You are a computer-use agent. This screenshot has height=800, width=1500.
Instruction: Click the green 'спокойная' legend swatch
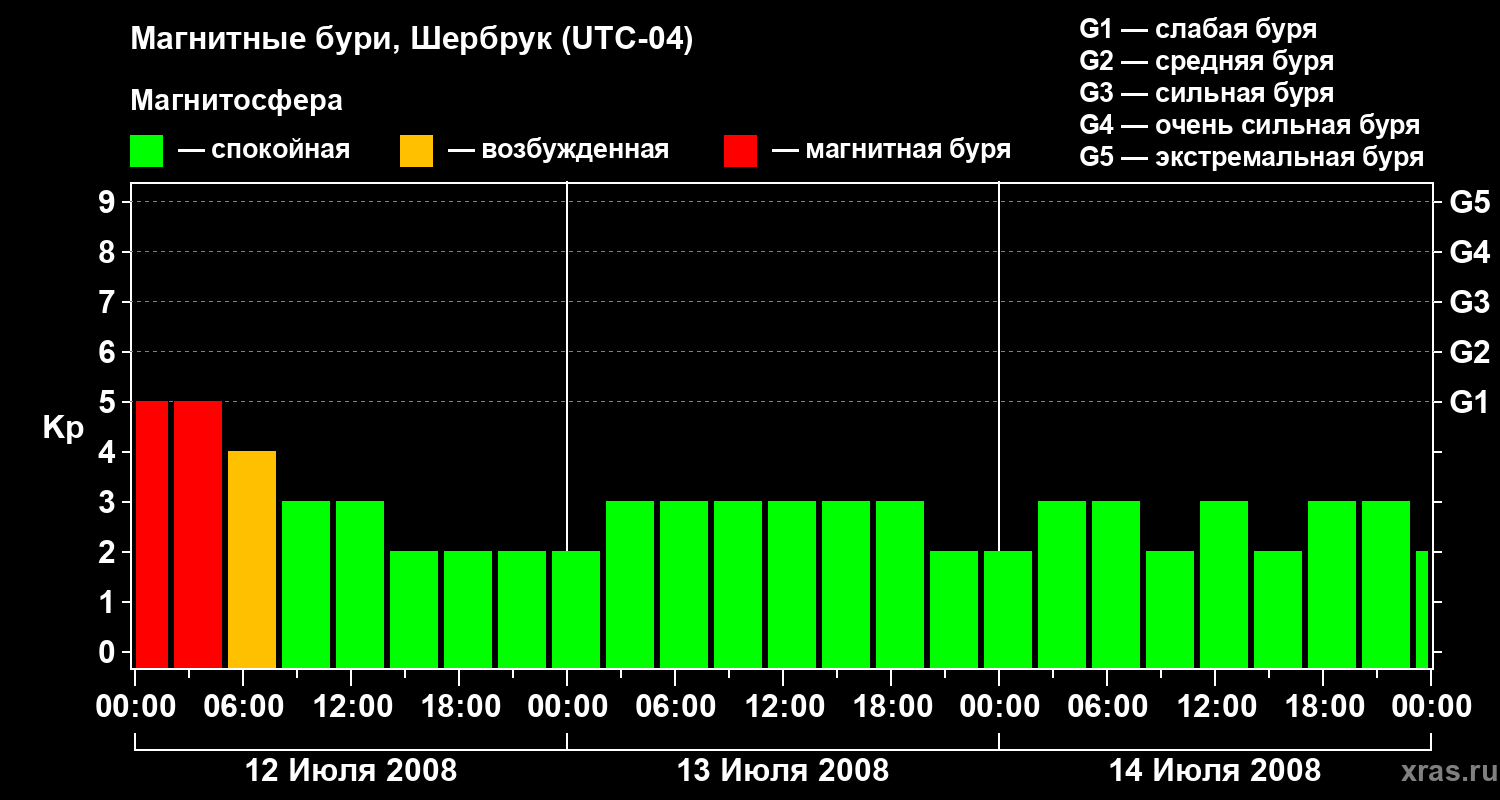(147, 151)
